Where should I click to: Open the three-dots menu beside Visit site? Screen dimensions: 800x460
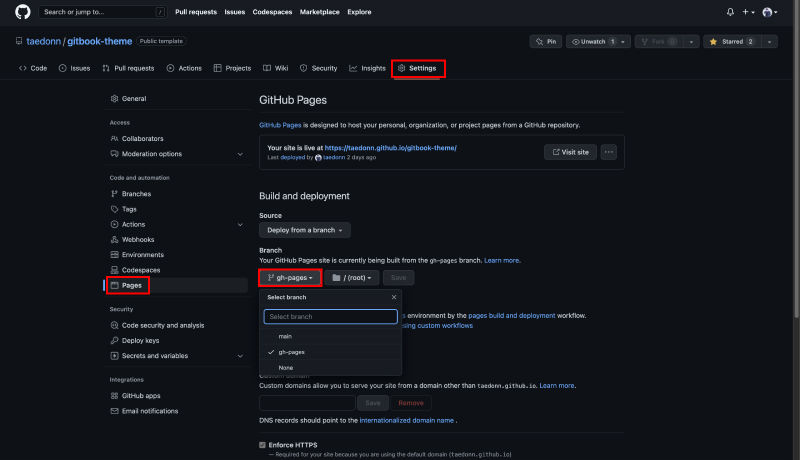pyautogui.click(x=609, y=152)
